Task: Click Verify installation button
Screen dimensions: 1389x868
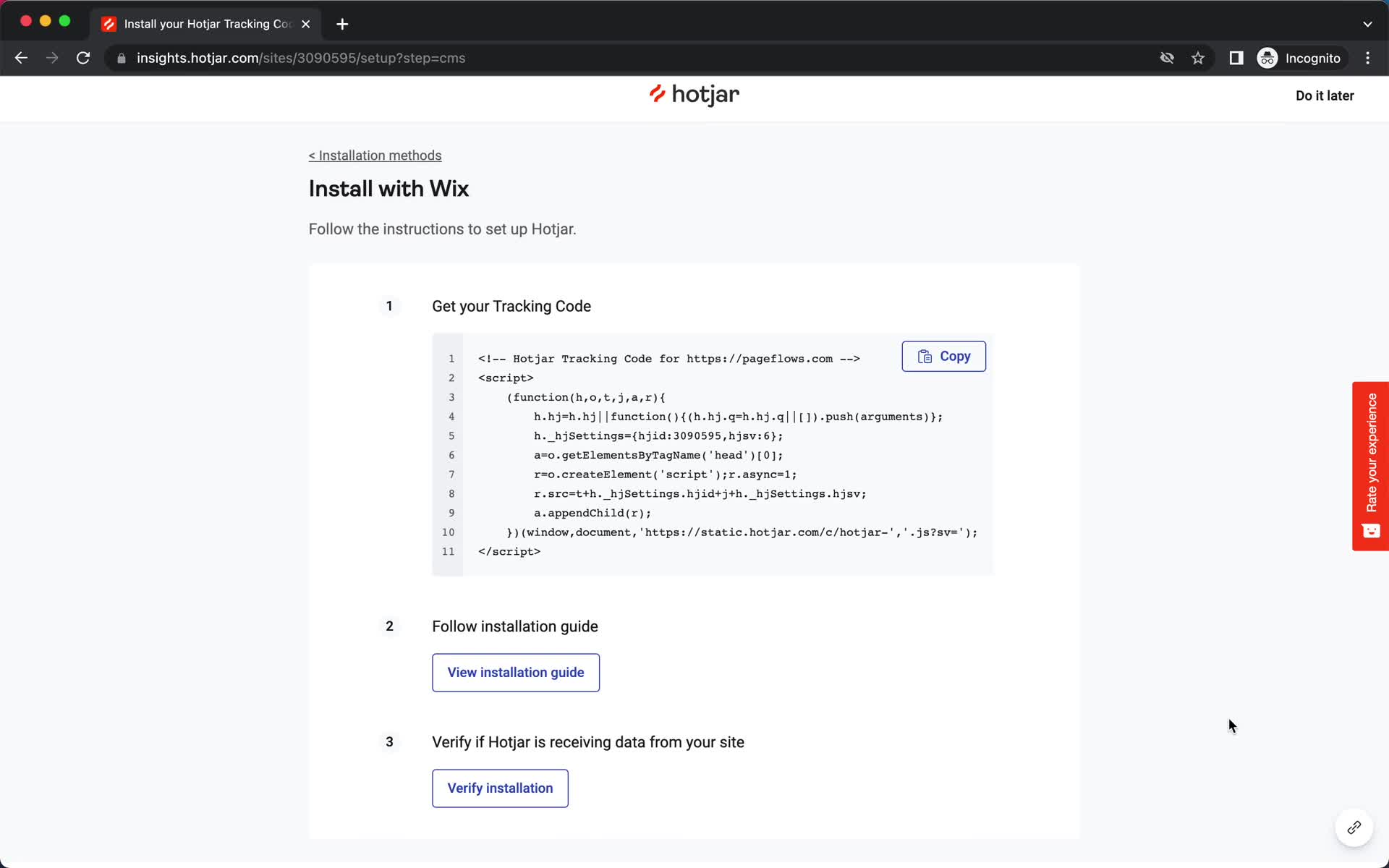Action: click(x=500, y=789)
